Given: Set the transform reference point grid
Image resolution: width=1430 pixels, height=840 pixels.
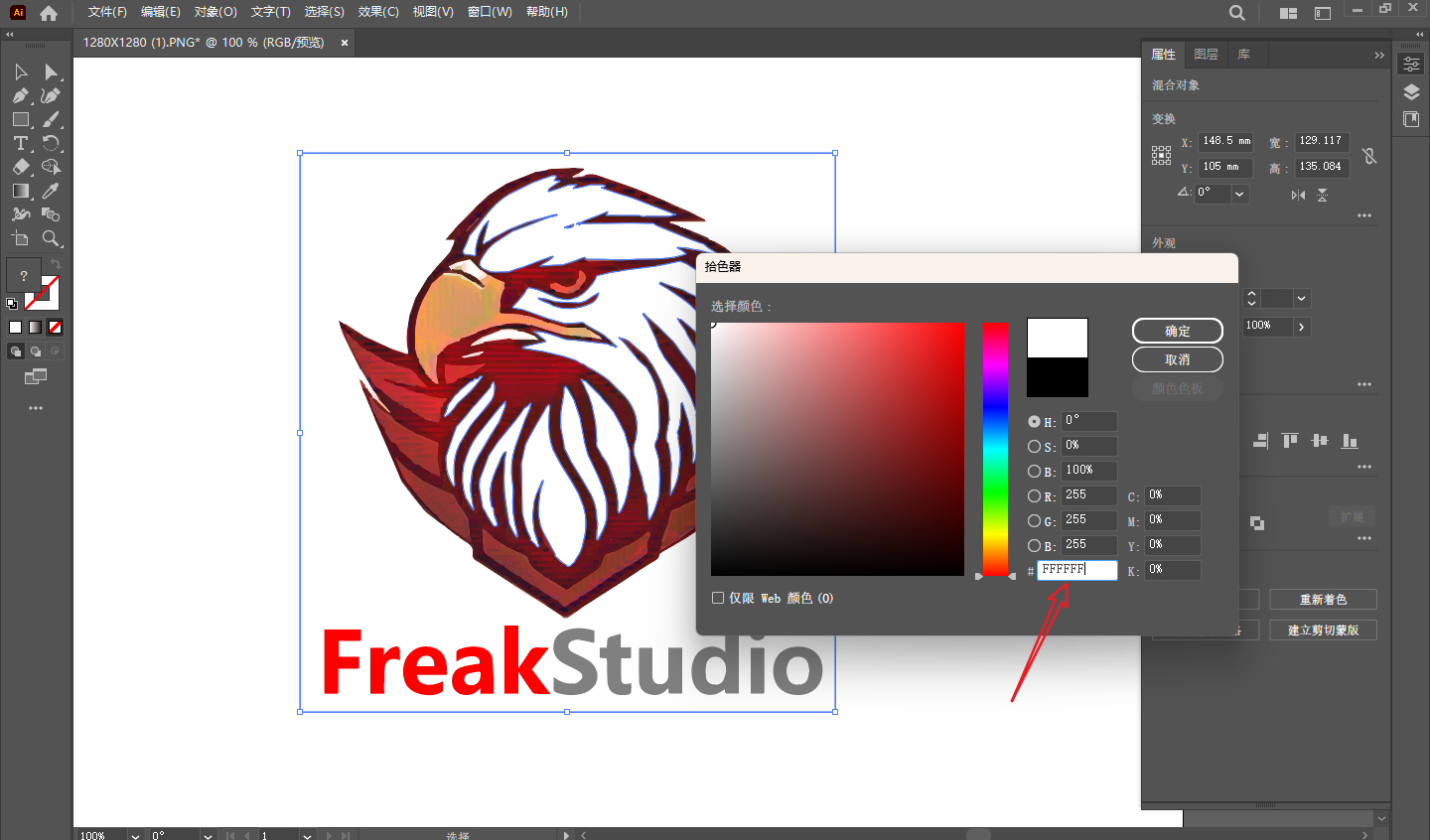Looking at the screenshot, I should pyautogui.click(x=1161, y=155).
